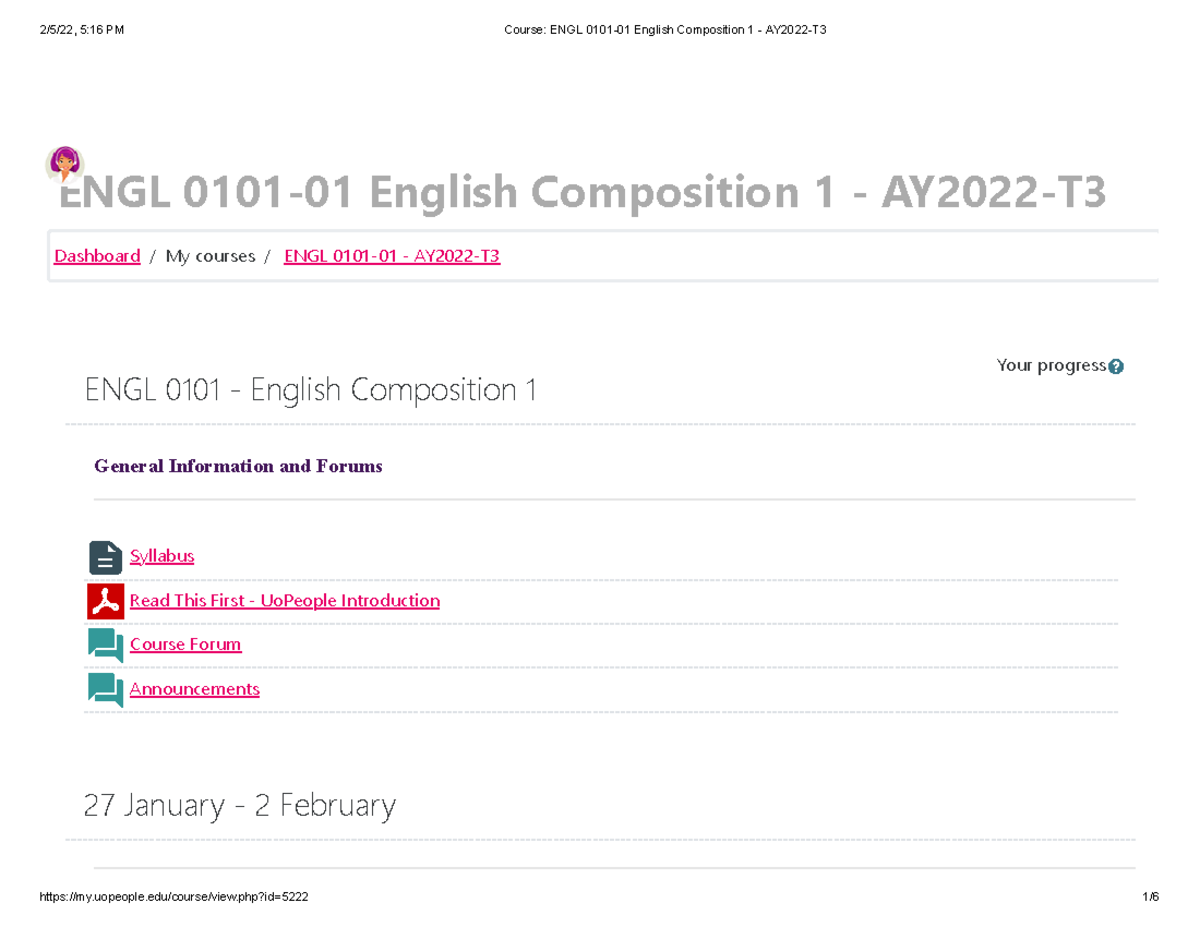Image resolution: width=1200 pixels, height=927 pixels.
Task: Click the Course Forum discussion icon
Action: (x=105, y=645)
